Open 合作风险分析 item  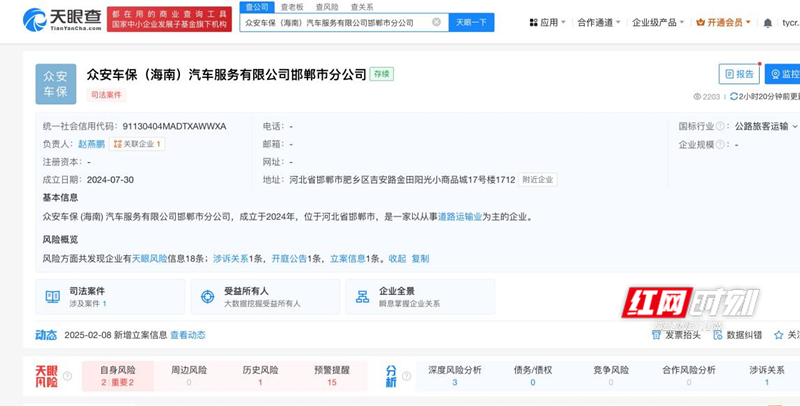click(689, 376)
